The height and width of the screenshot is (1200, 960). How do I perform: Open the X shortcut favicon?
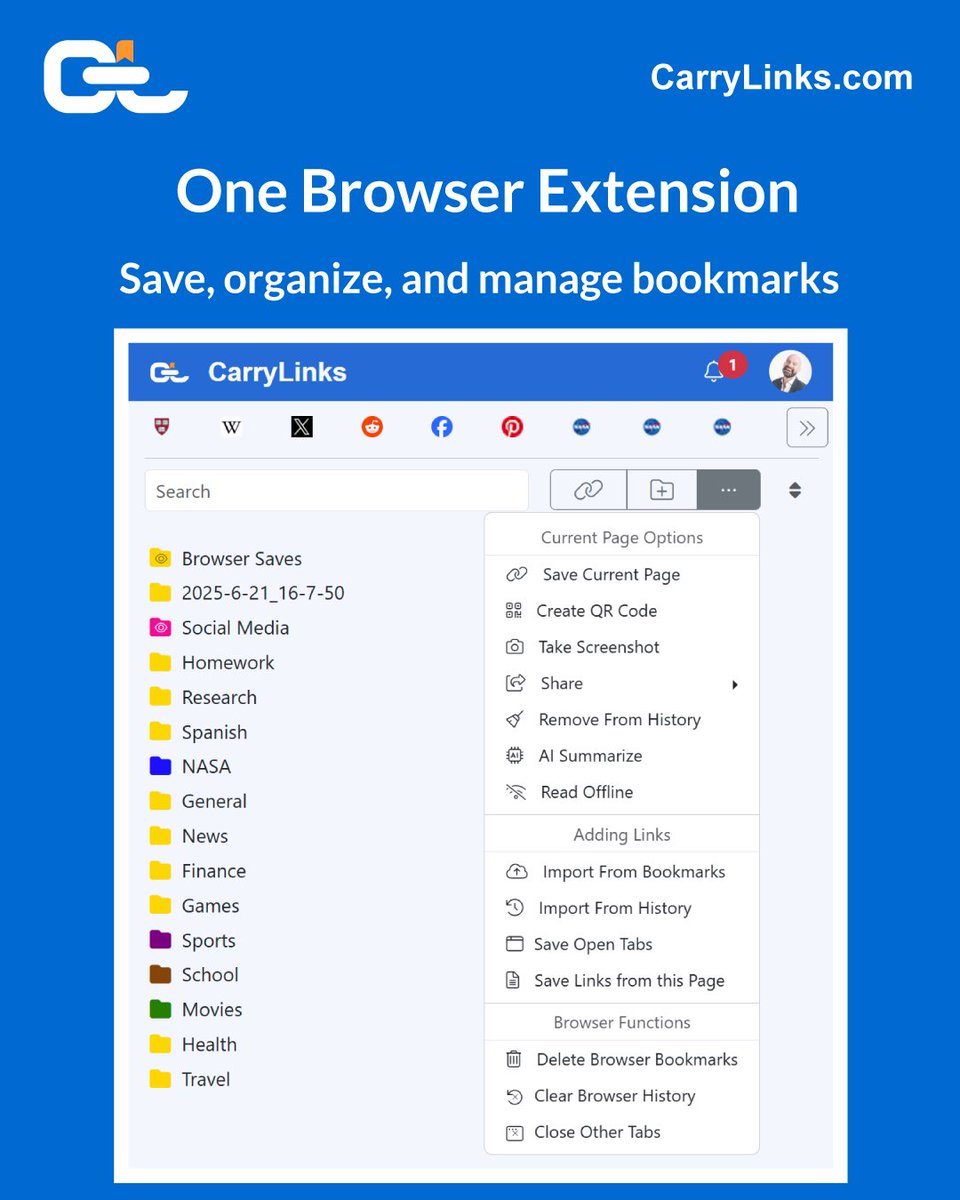[x=302, y=427]
